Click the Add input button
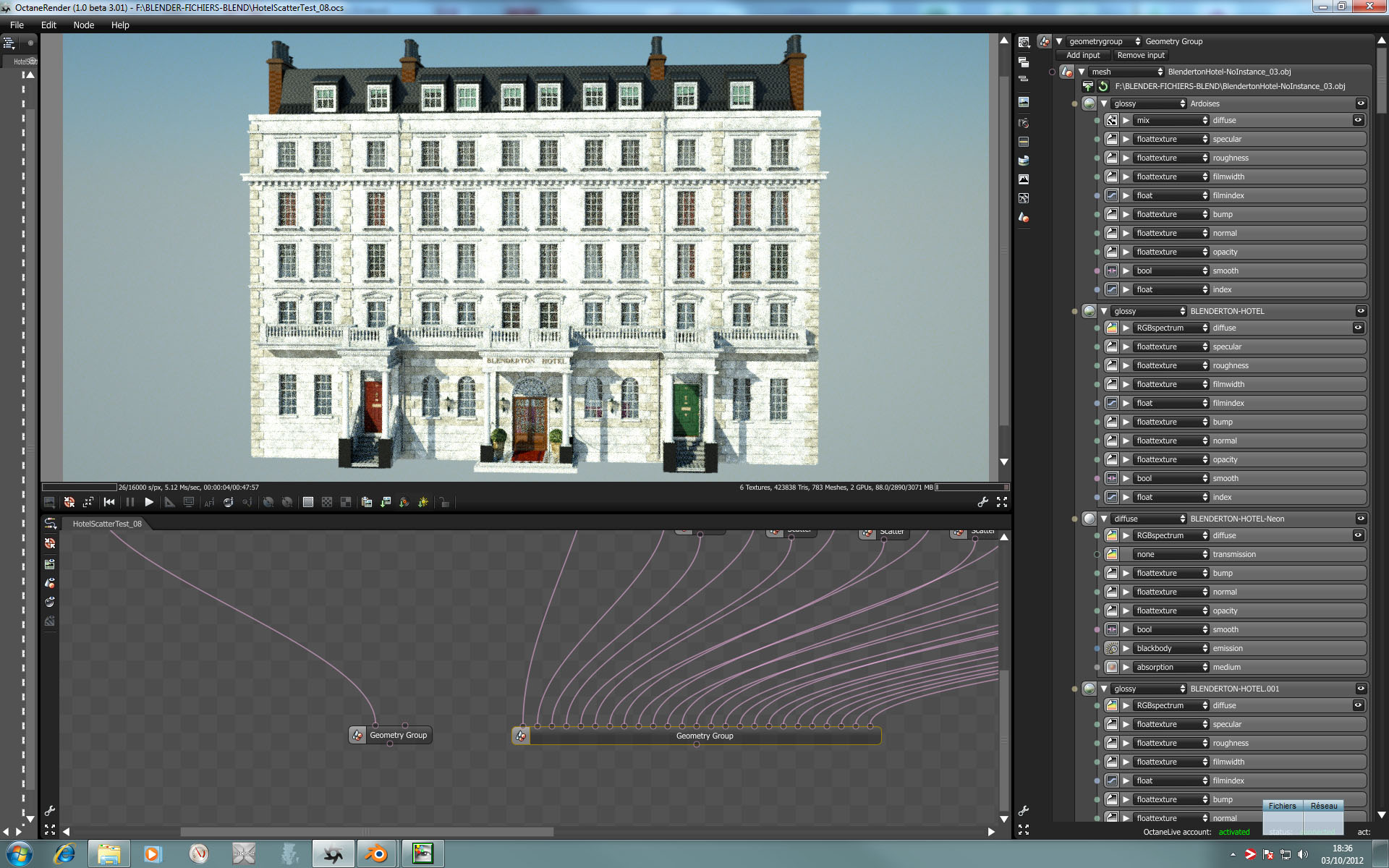 click(x=1082, y=55)
